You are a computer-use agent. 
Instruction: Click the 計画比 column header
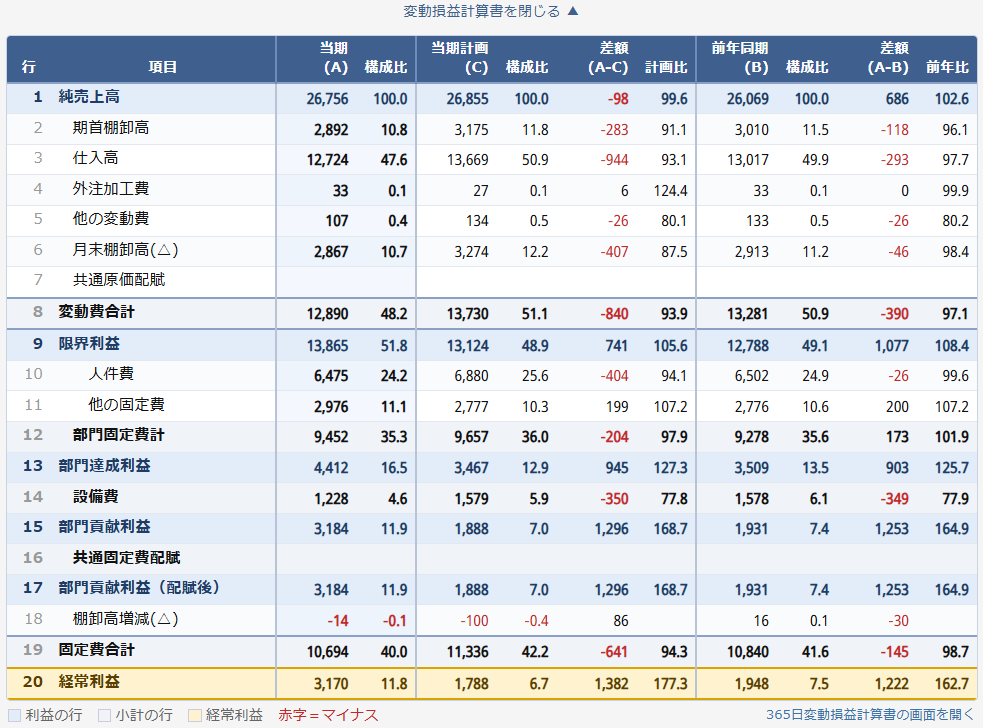click(666, 67)
